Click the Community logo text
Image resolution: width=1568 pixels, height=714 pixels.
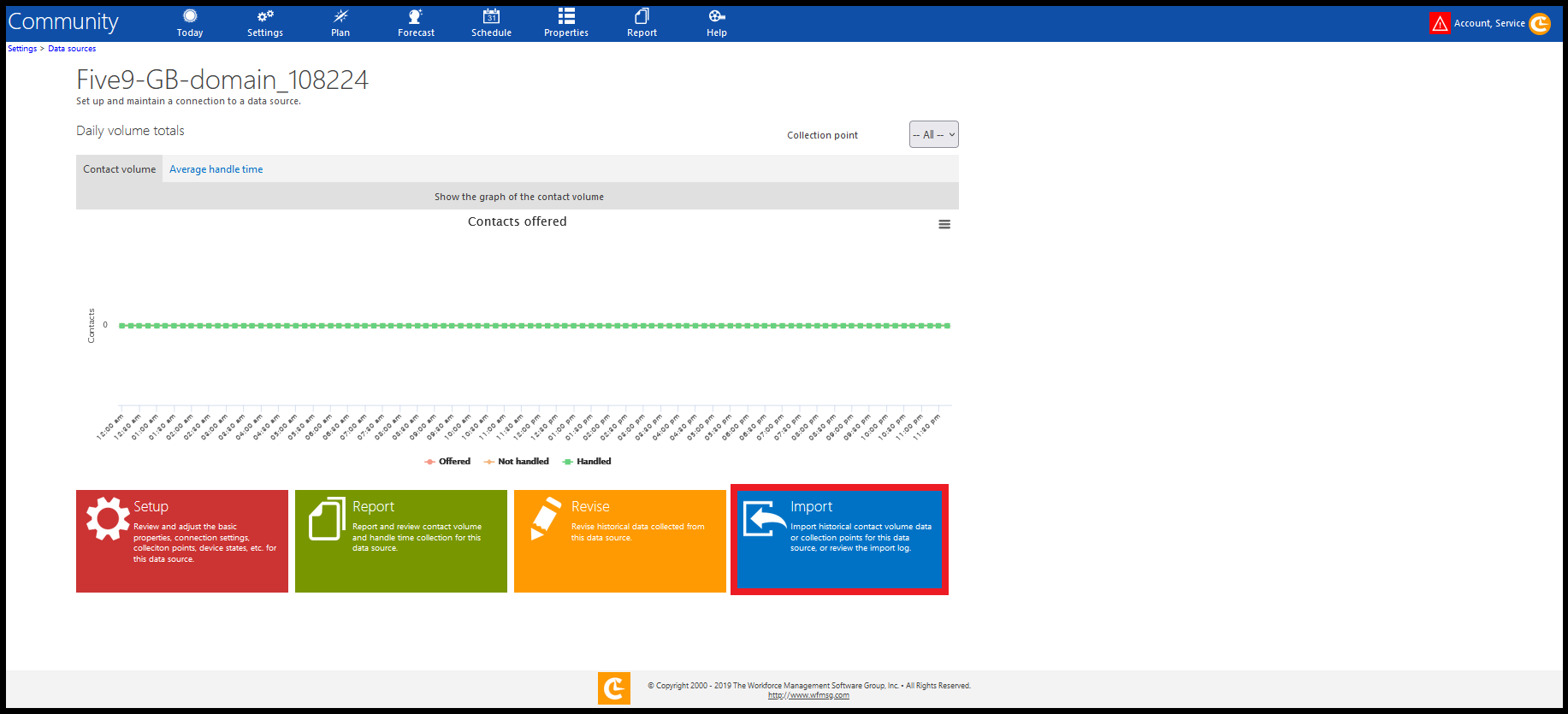tap(63, 22)
